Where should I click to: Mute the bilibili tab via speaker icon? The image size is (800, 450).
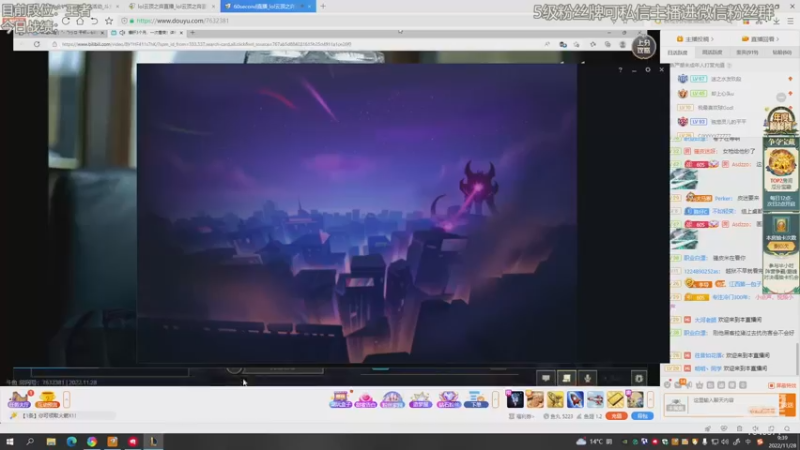click(122, 33)
